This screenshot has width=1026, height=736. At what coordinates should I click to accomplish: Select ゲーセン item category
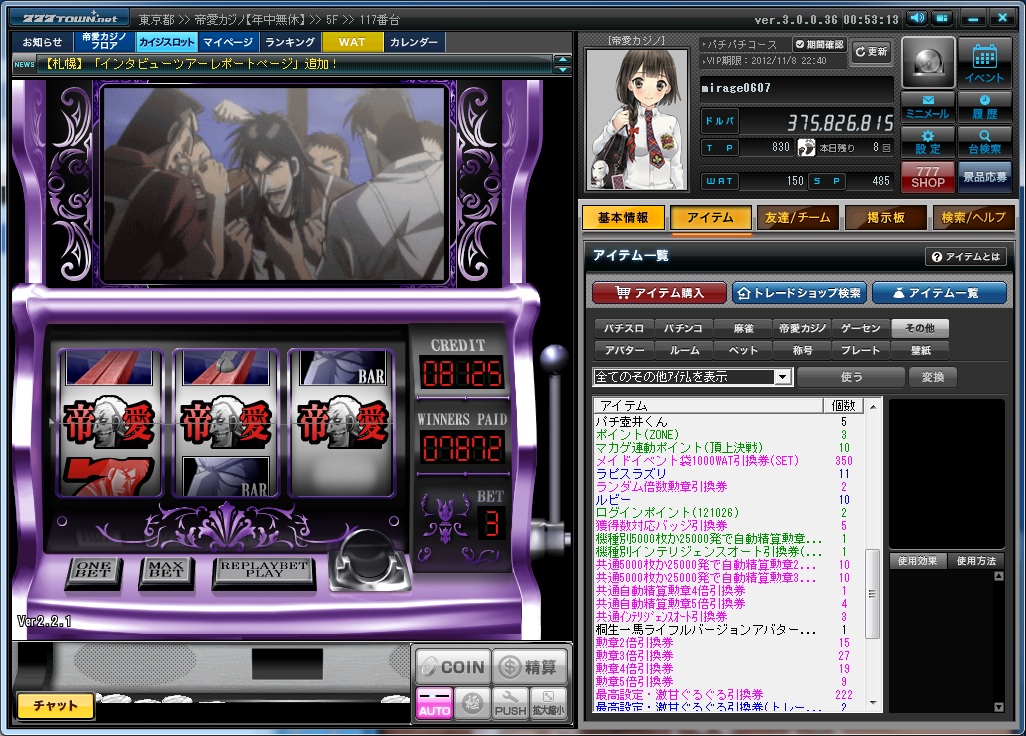(861, 328)
